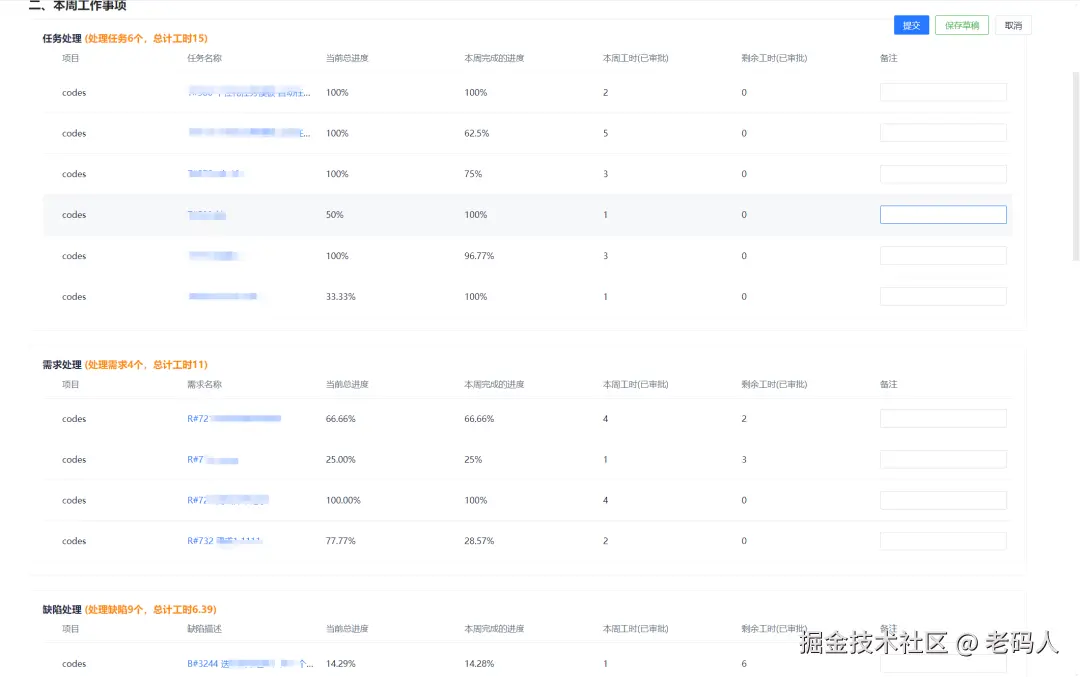Click the 需求处理 section heading
Image resolution: width=1080 pixels, height=677 pixels.
[62, 365]
